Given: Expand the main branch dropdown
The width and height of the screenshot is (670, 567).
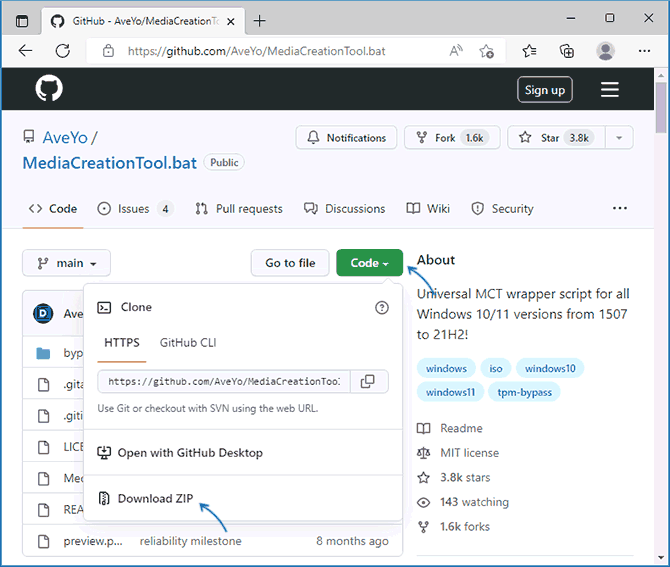Looking at the screenshot, I should coord(67,263).
